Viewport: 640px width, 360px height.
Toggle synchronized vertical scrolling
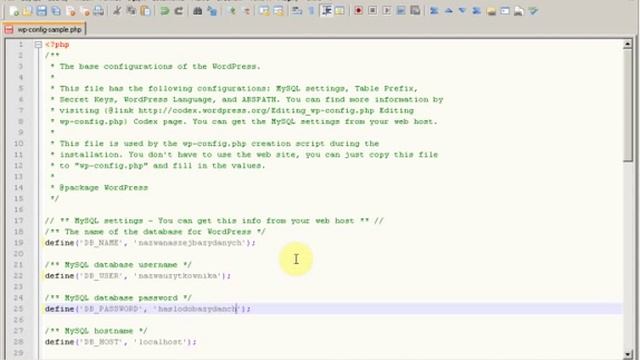click(x=264, y=11)
